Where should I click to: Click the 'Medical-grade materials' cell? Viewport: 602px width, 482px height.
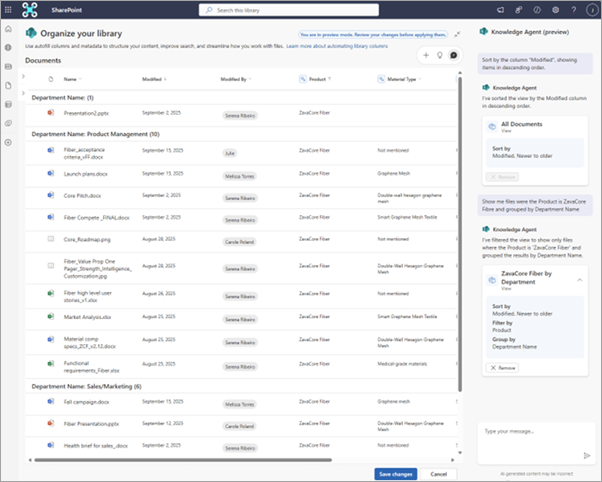402,364
